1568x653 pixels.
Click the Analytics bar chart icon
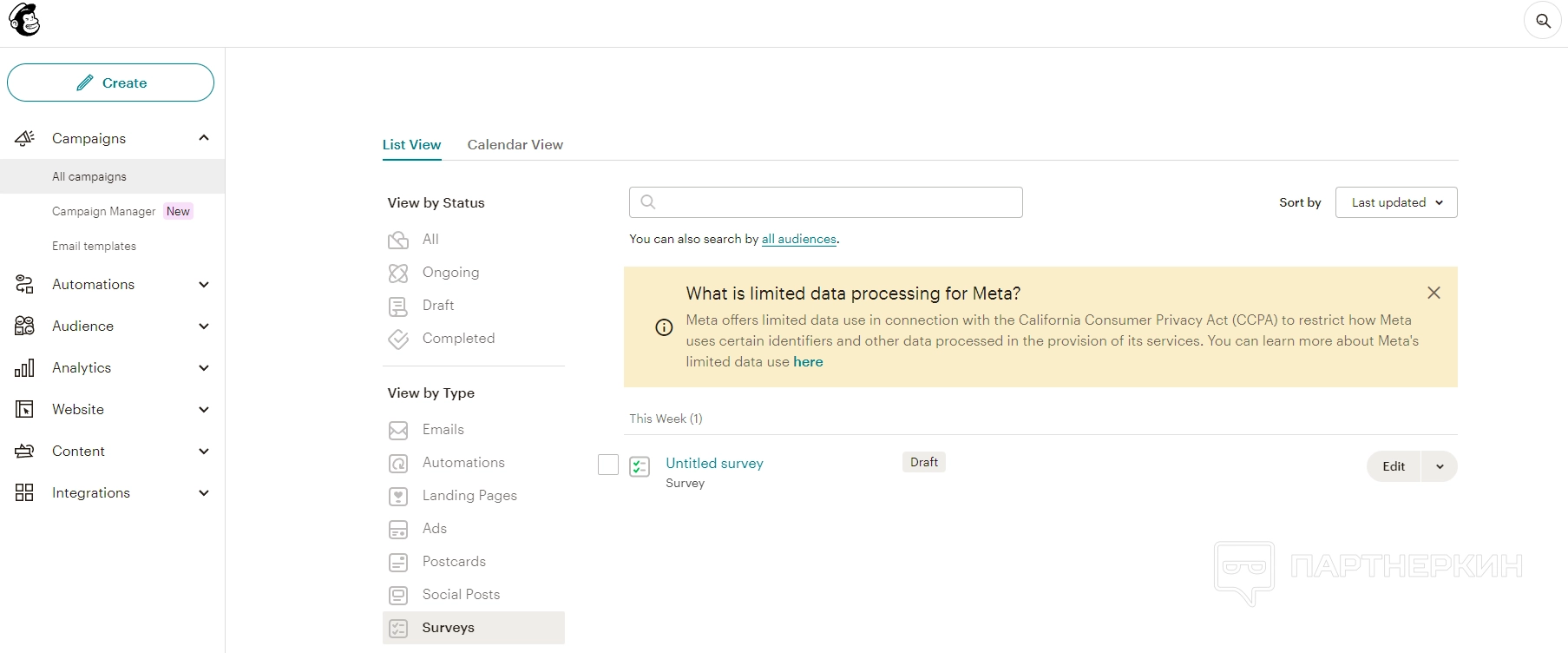(x=24, y=368)
